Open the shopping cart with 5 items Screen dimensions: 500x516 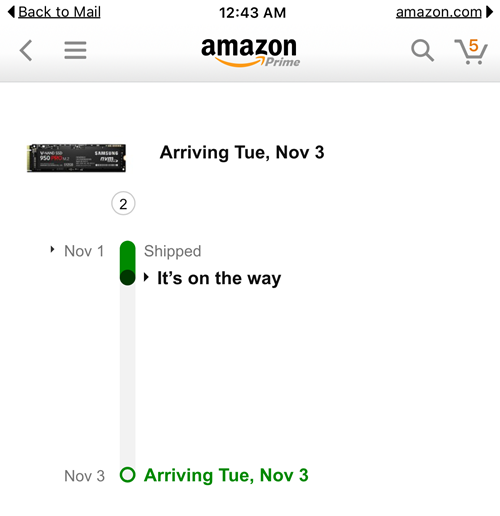click(471, 51)
